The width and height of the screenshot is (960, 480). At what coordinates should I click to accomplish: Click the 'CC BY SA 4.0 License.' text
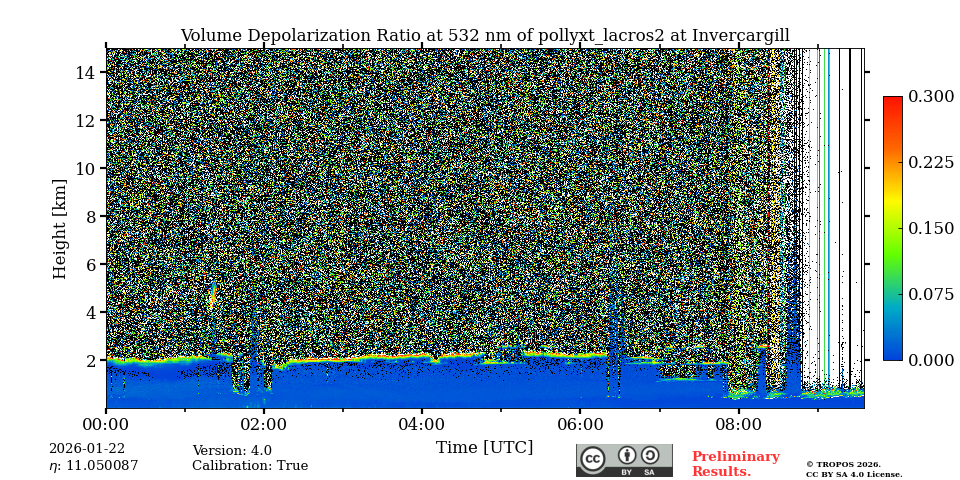tap(854, 475)
